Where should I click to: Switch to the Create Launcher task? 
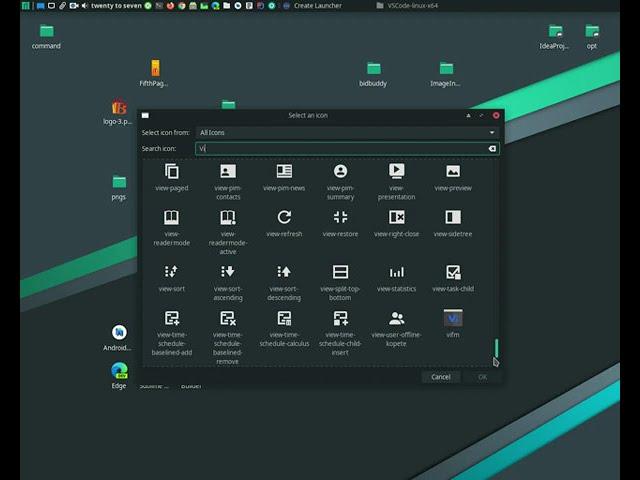313,6
